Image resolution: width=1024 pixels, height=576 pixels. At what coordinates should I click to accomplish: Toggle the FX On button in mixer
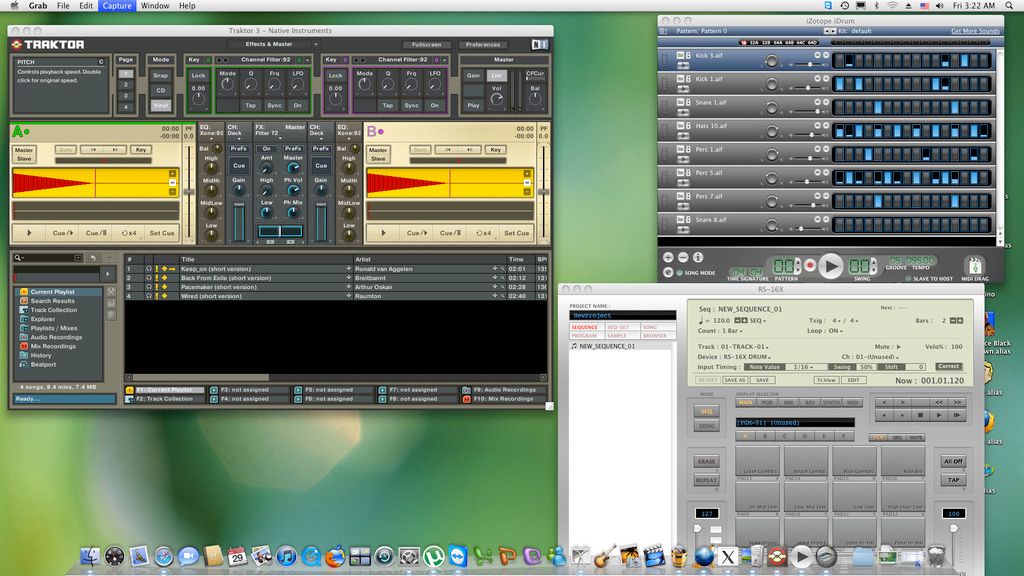(x=266, y=148)
